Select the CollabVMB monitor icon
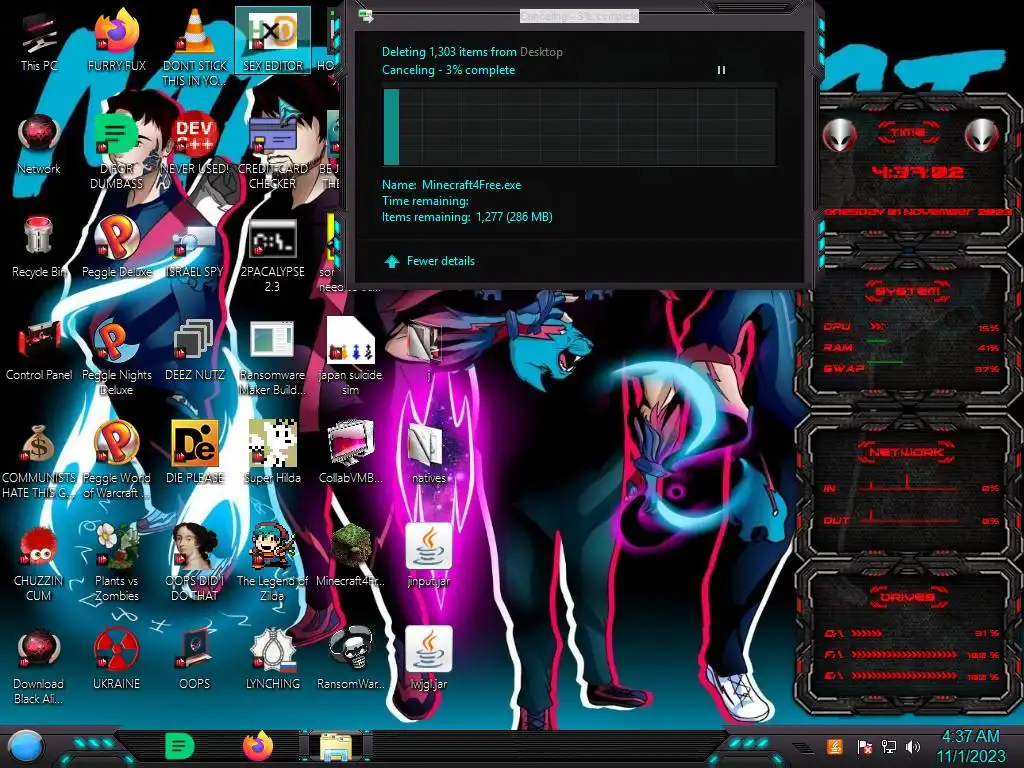Viewport: 1024px width, 768px height. click(350, 454)
